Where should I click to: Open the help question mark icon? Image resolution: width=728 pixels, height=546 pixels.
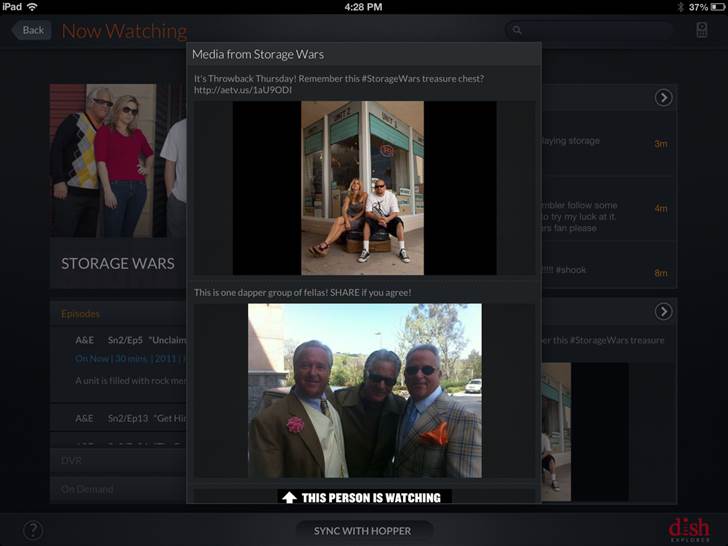point(33,530)
